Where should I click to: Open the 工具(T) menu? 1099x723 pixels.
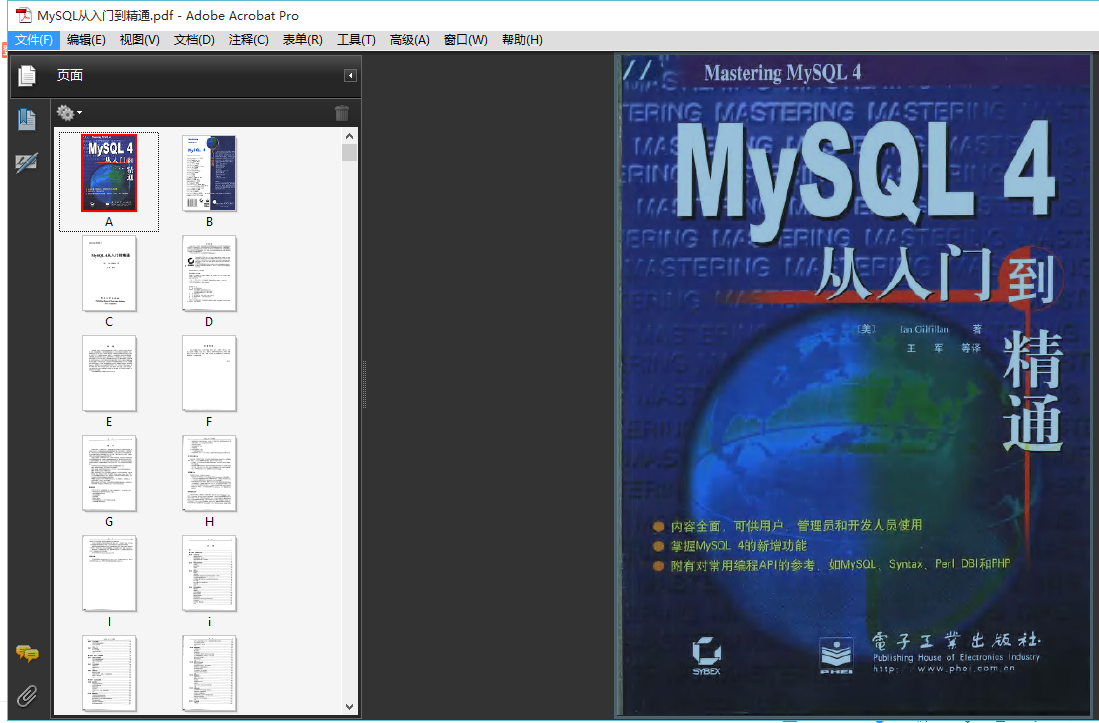point(356,40)
